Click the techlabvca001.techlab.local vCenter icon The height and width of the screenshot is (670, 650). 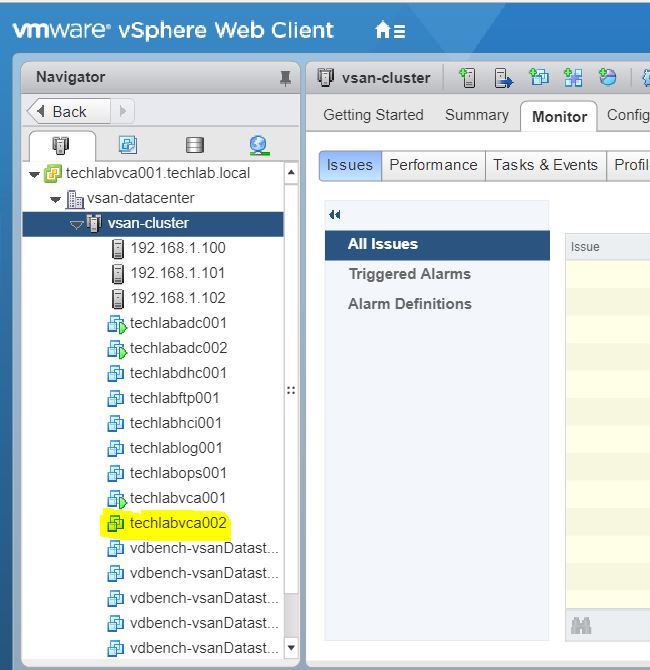coord(53,174)
